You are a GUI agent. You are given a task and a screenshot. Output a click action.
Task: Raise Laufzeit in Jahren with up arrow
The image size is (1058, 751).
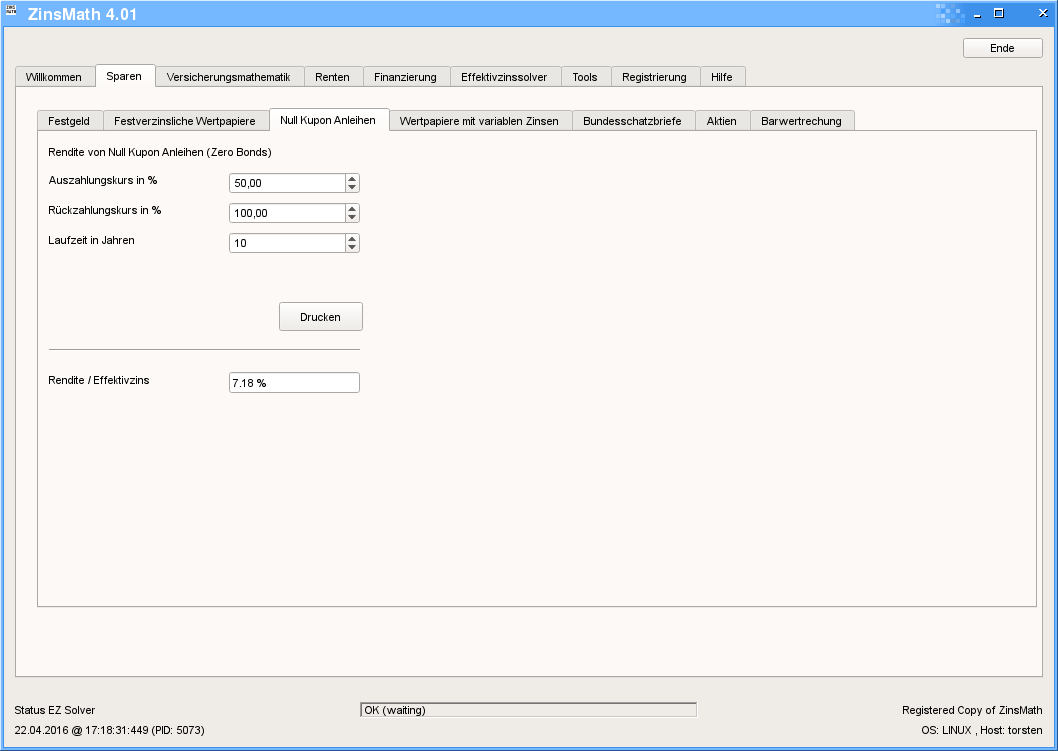pyautogui.click(x=352, y=239)
